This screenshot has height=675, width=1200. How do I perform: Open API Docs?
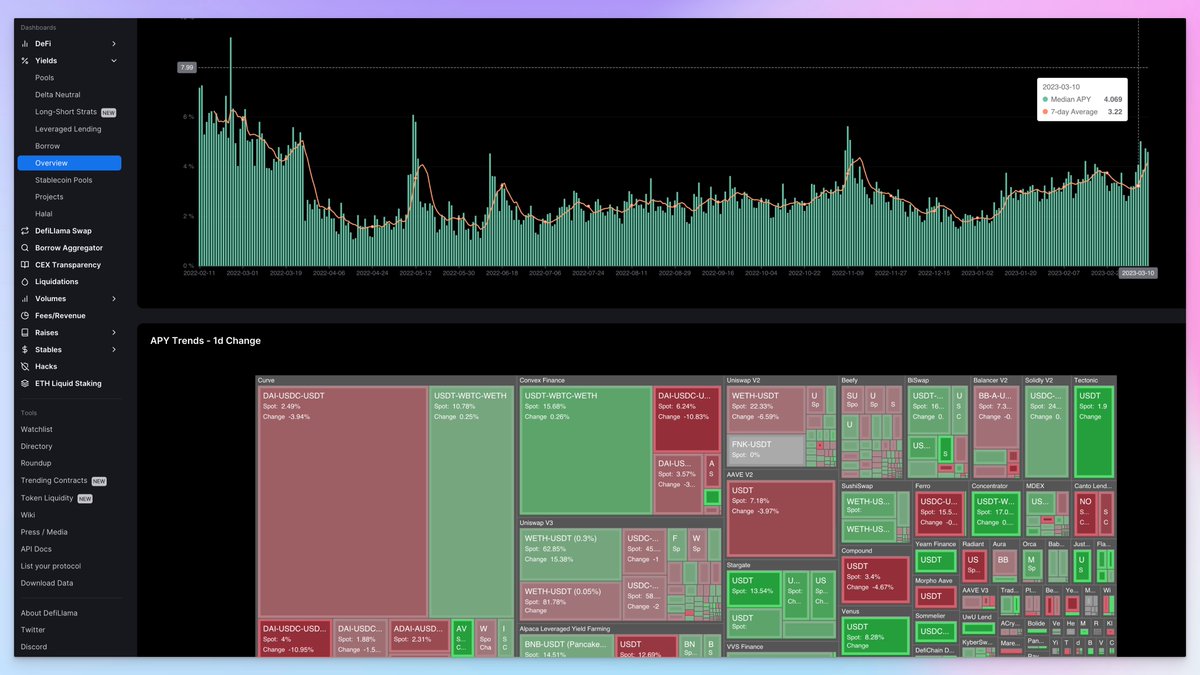[36, 549]
